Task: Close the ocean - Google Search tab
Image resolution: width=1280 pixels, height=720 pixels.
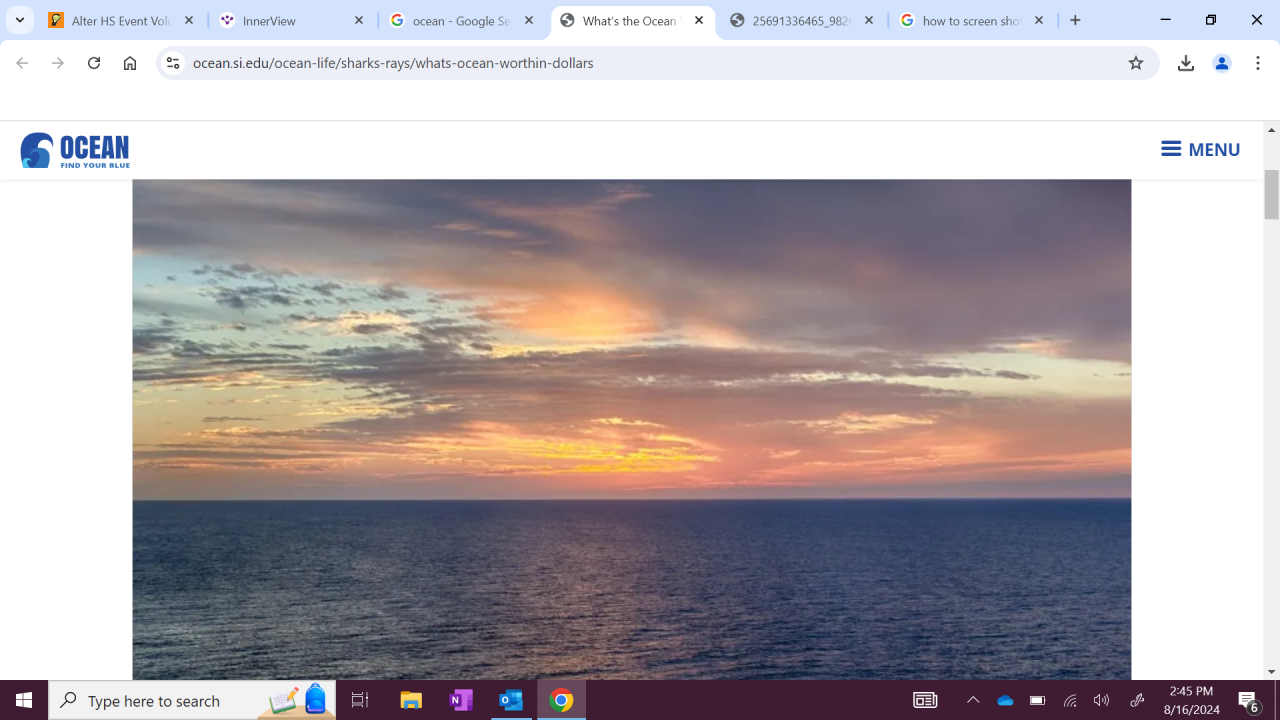Action: [529, 20]
